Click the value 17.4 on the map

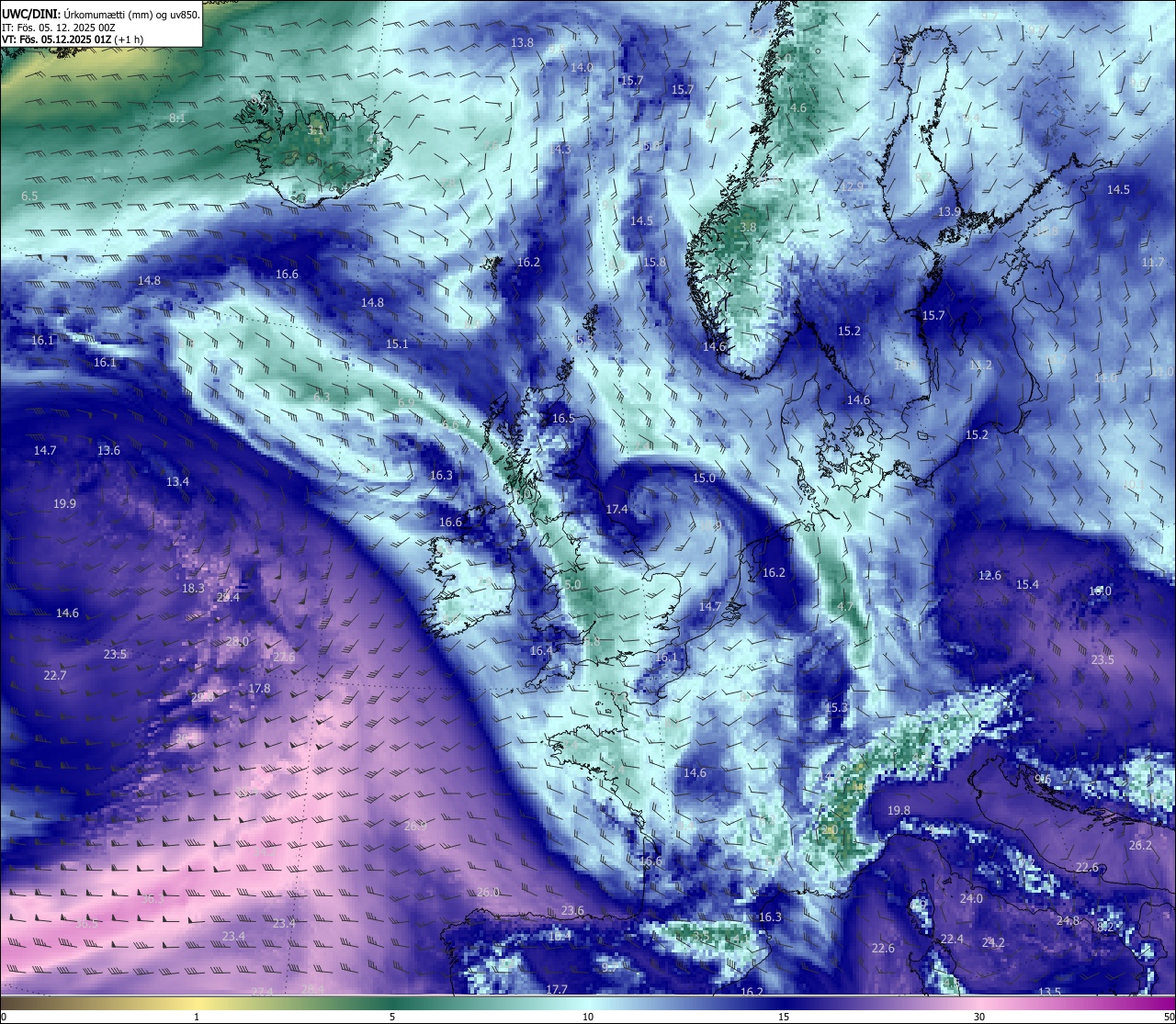coord(616,510)
